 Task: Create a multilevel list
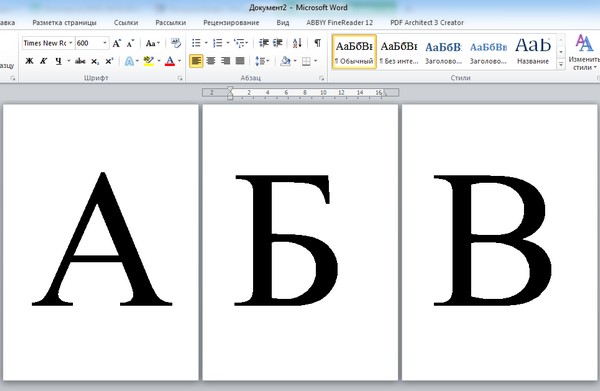click(x=240, y=43)
